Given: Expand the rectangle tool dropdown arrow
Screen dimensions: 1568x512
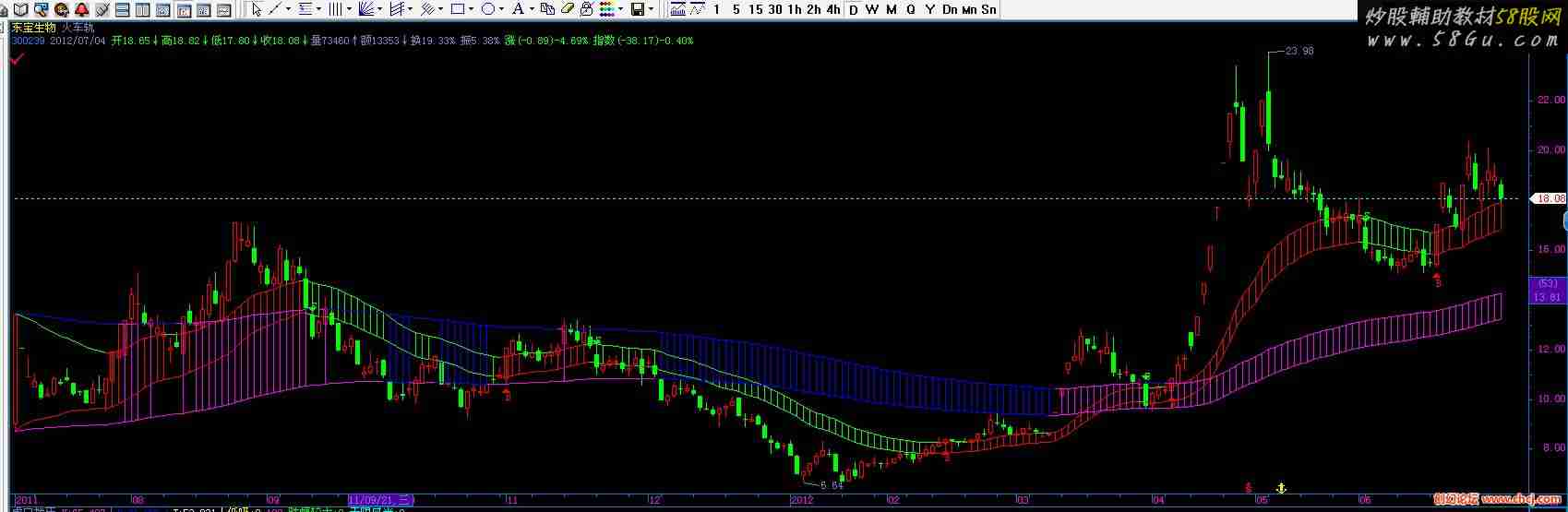Looking at the screenshot, I should 472,9.
